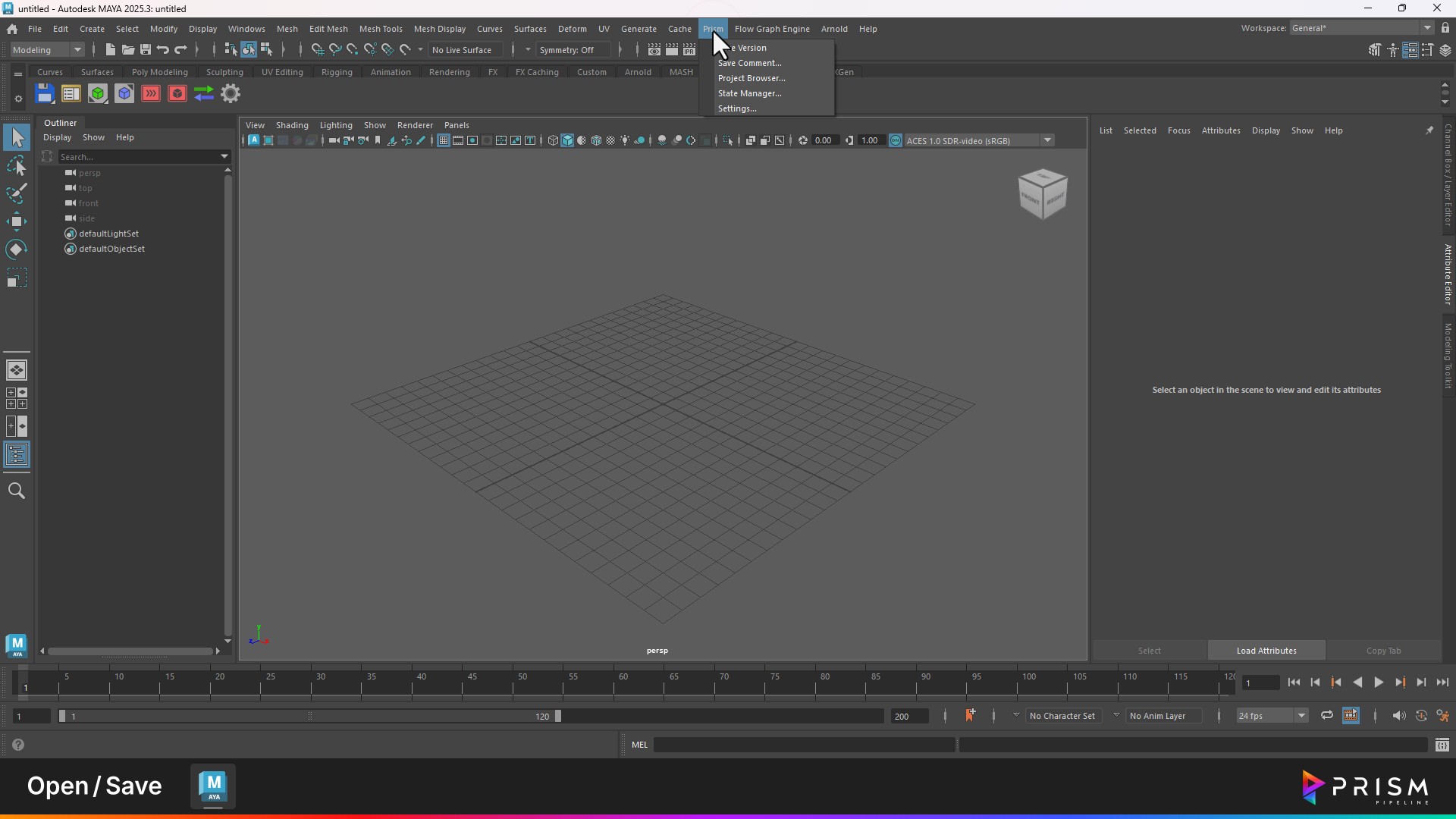Screen dimensions: 1456x819
Task: Open State Manager from Prism menu
Action: 749,93
